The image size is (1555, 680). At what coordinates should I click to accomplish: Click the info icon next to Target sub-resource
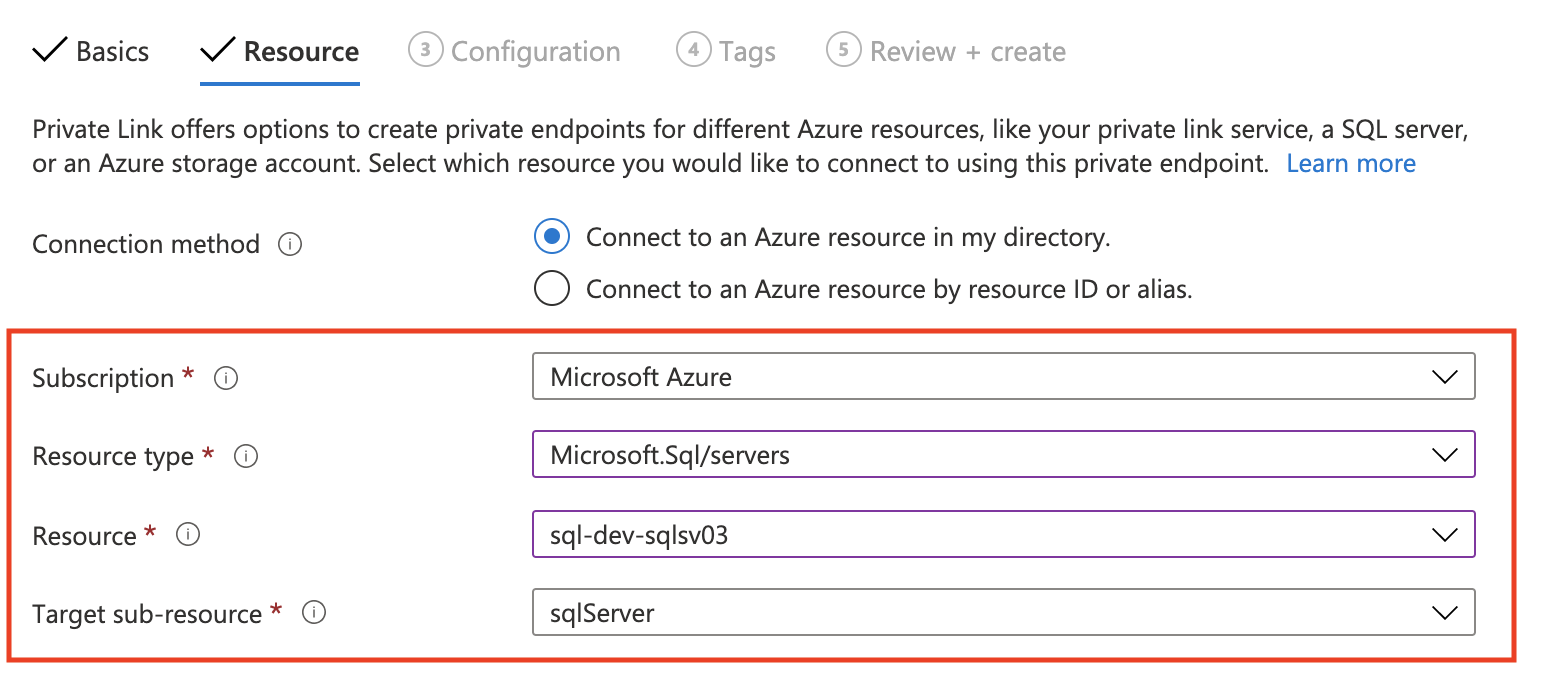pos(313,613)
